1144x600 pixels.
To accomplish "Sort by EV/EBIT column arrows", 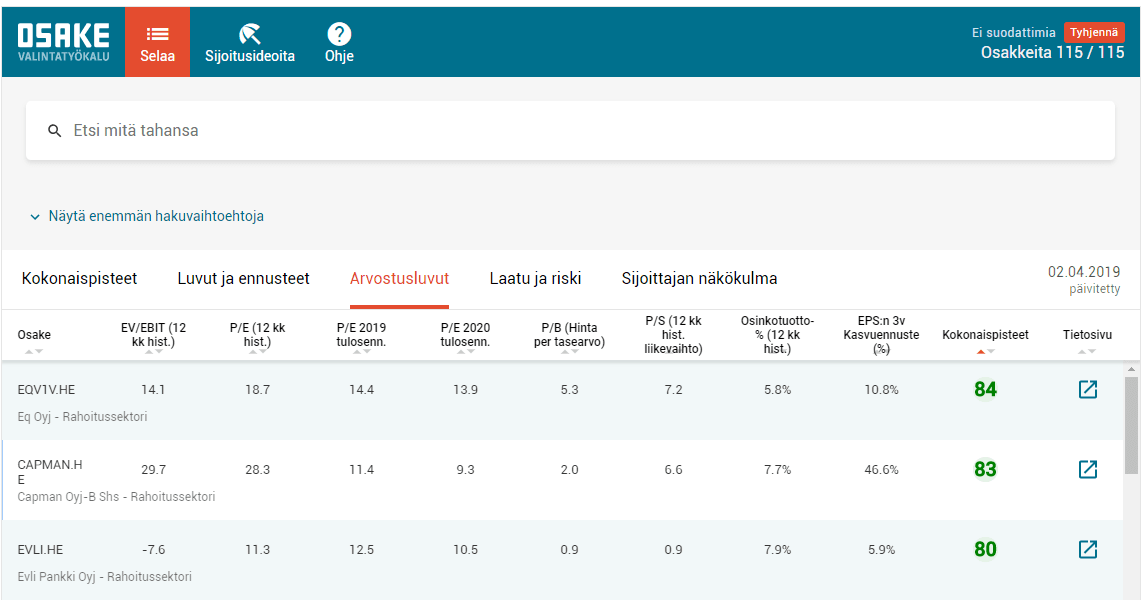I will (x=153, y=352).
